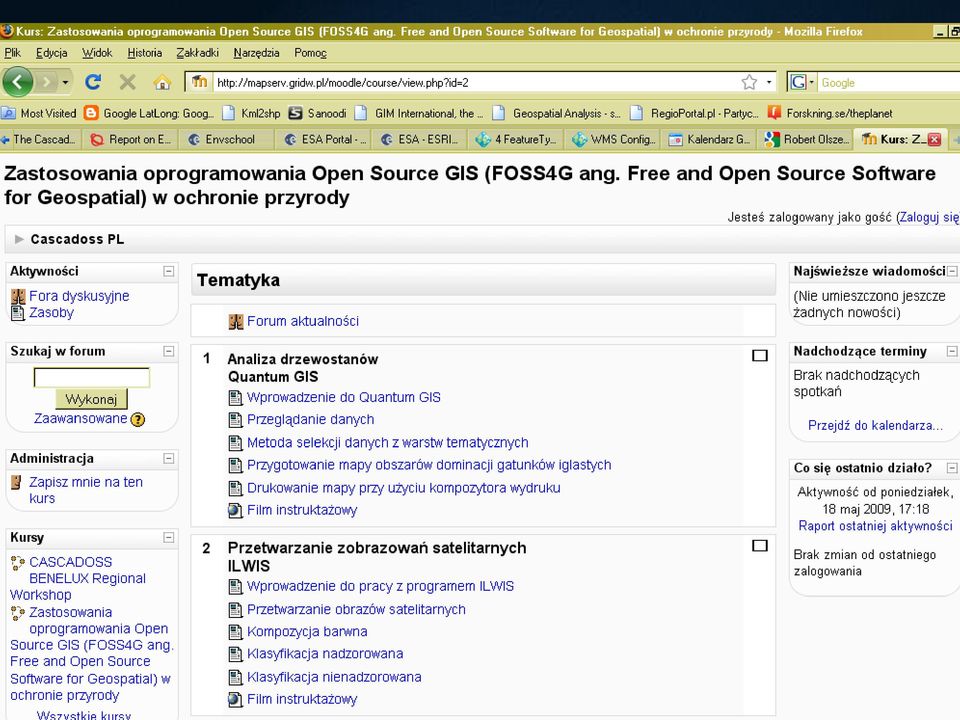
Task: Open Google LatLong bookmark
Action: click(x=150, y=113)
